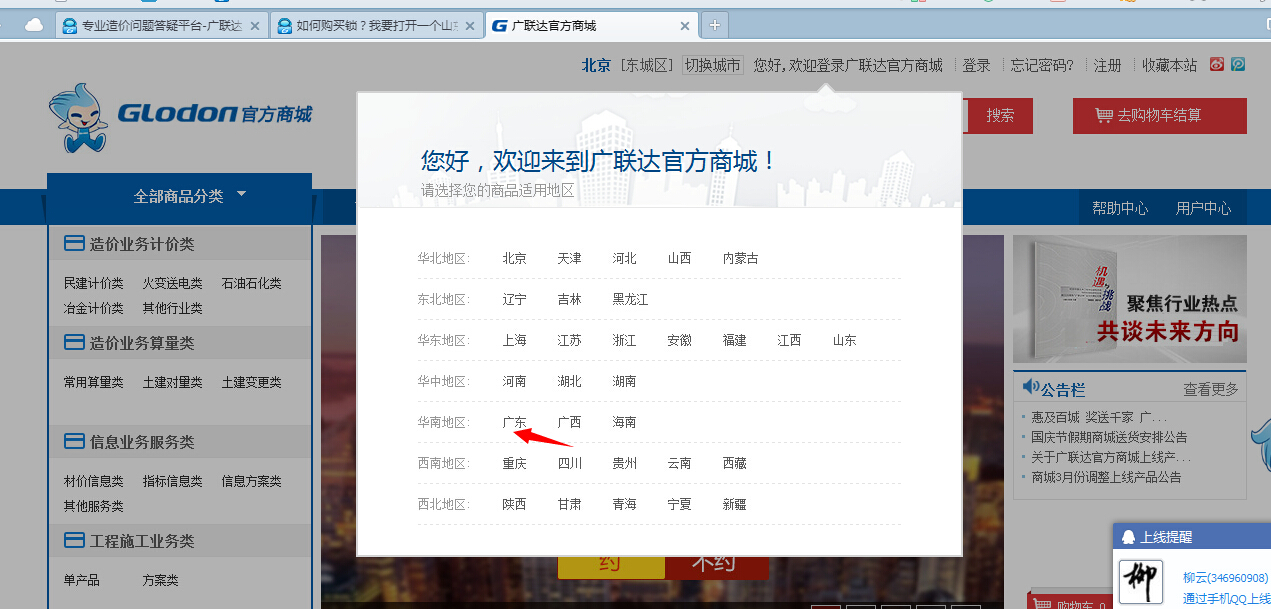Open 土建变更类 subcategory
The width and height of the screenshot is (1271, 609).
click(251, 382)
